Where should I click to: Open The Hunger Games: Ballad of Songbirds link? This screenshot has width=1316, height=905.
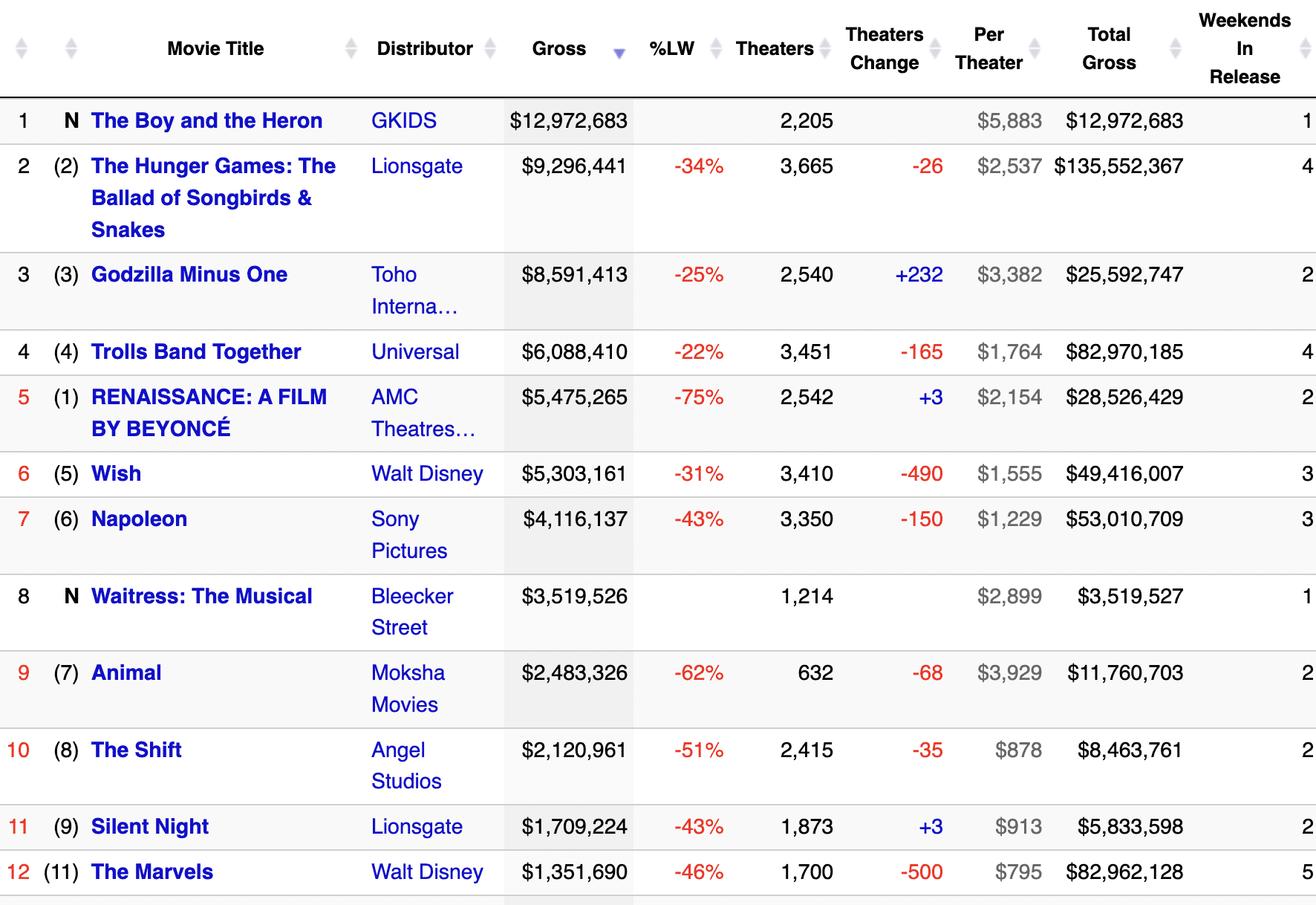213,198
